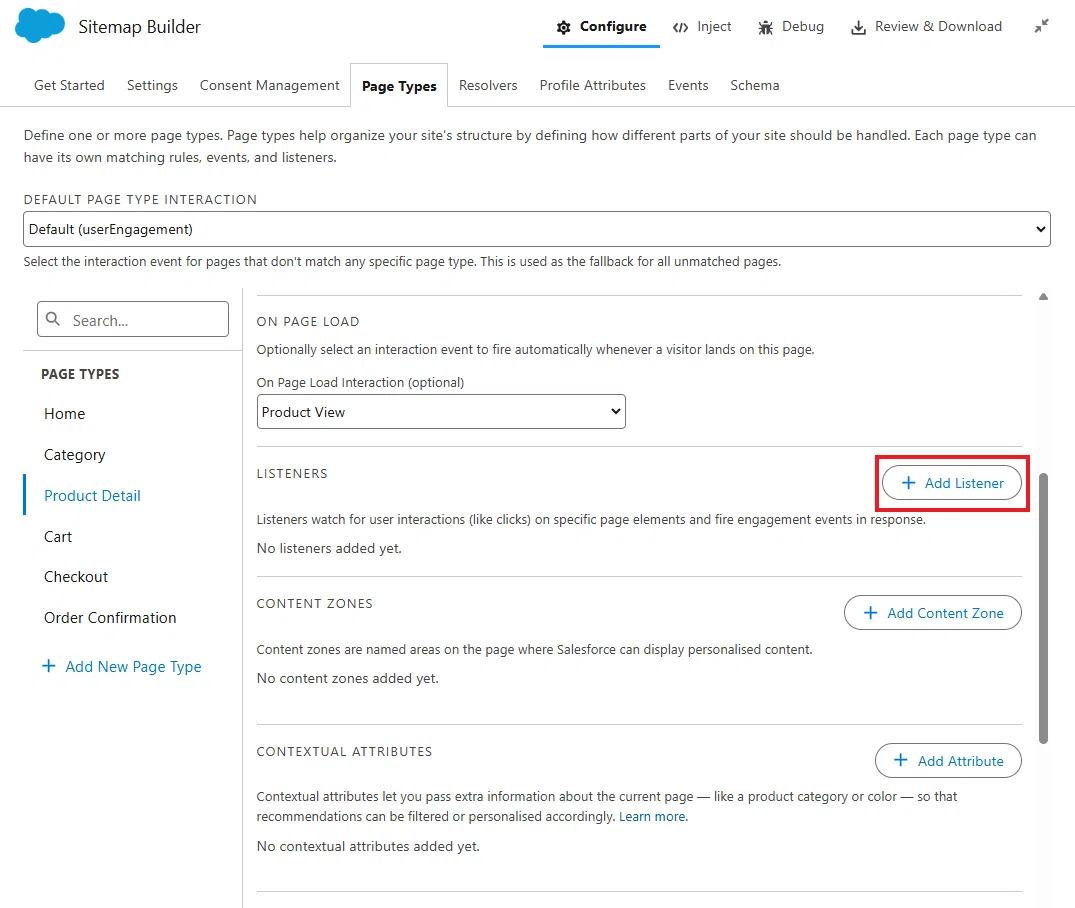Click the magnifier icon in search box
The image size is (1075, 908).
pos(53,319)
